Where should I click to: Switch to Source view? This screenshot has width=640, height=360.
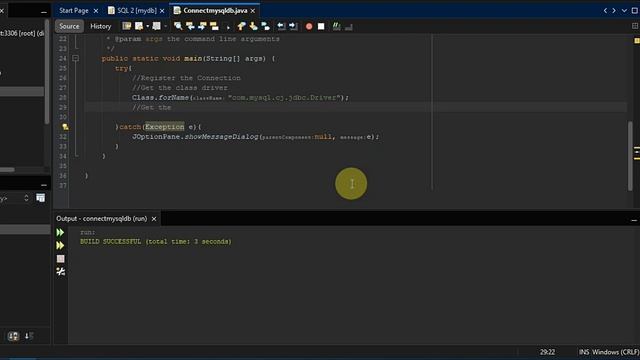coord(69,26)
